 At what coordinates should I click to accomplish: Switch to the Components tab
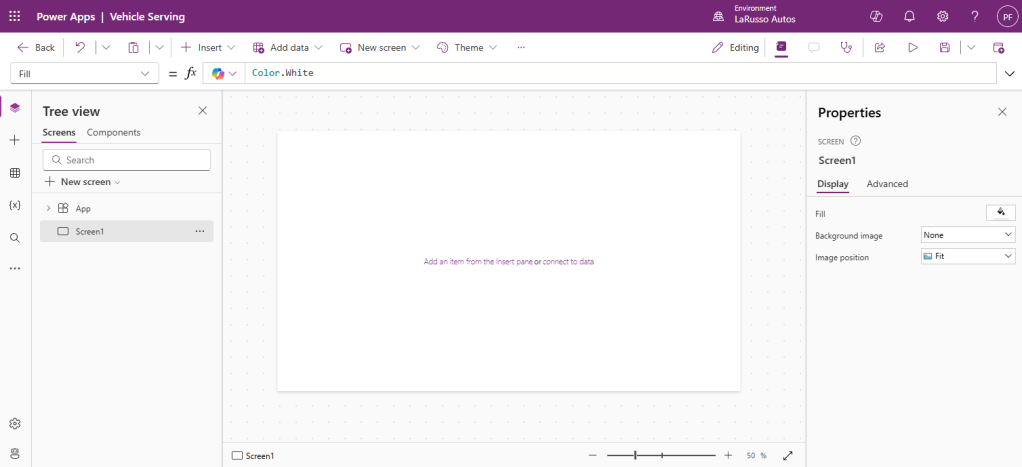[x=114, y=132]
